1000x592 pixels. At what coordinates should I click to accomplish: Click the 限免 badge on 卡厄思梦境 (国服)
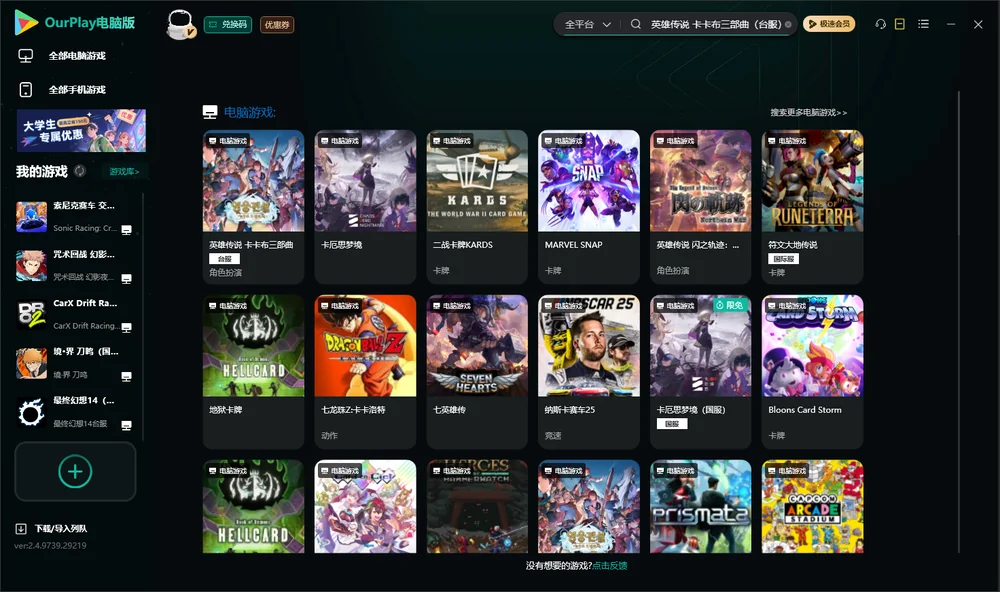point(730,306)
